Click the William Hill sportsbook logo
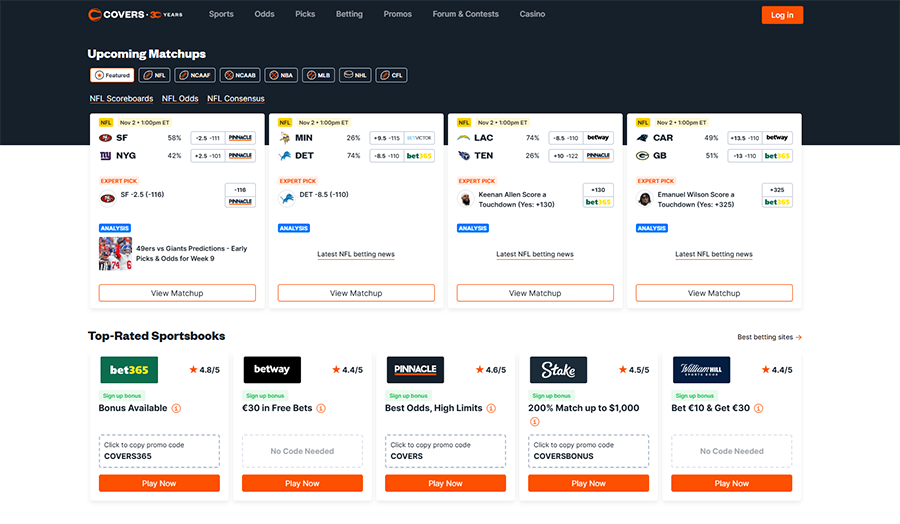This screenshot has height=524, width=900. coord(701,370)
